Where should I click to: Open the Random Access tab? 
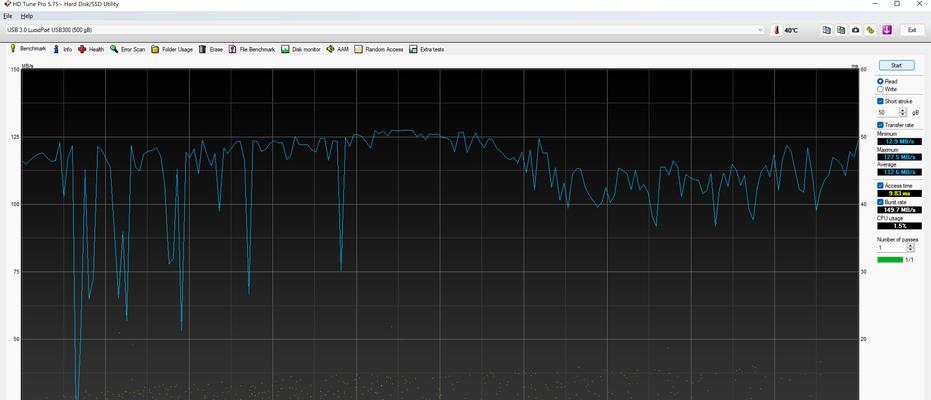[x=379, y=49]
